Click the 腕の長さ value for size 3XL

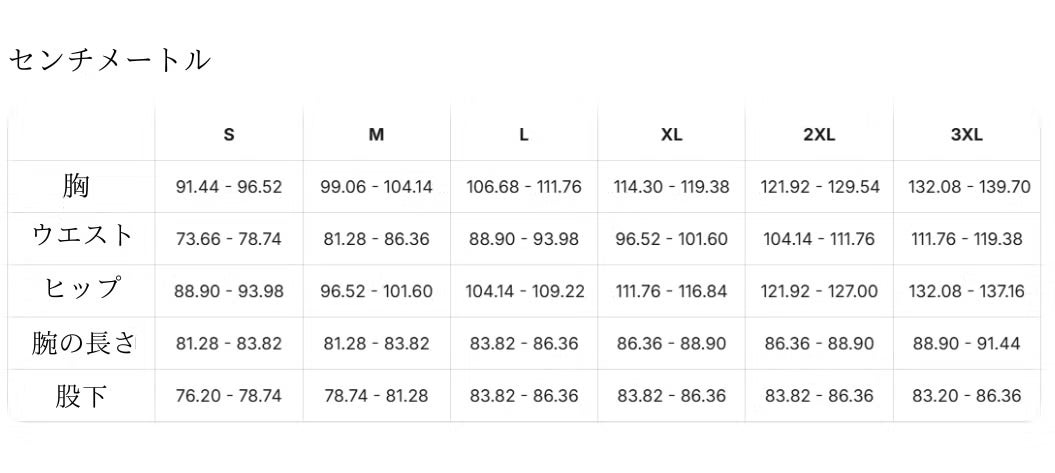[967, 343]
